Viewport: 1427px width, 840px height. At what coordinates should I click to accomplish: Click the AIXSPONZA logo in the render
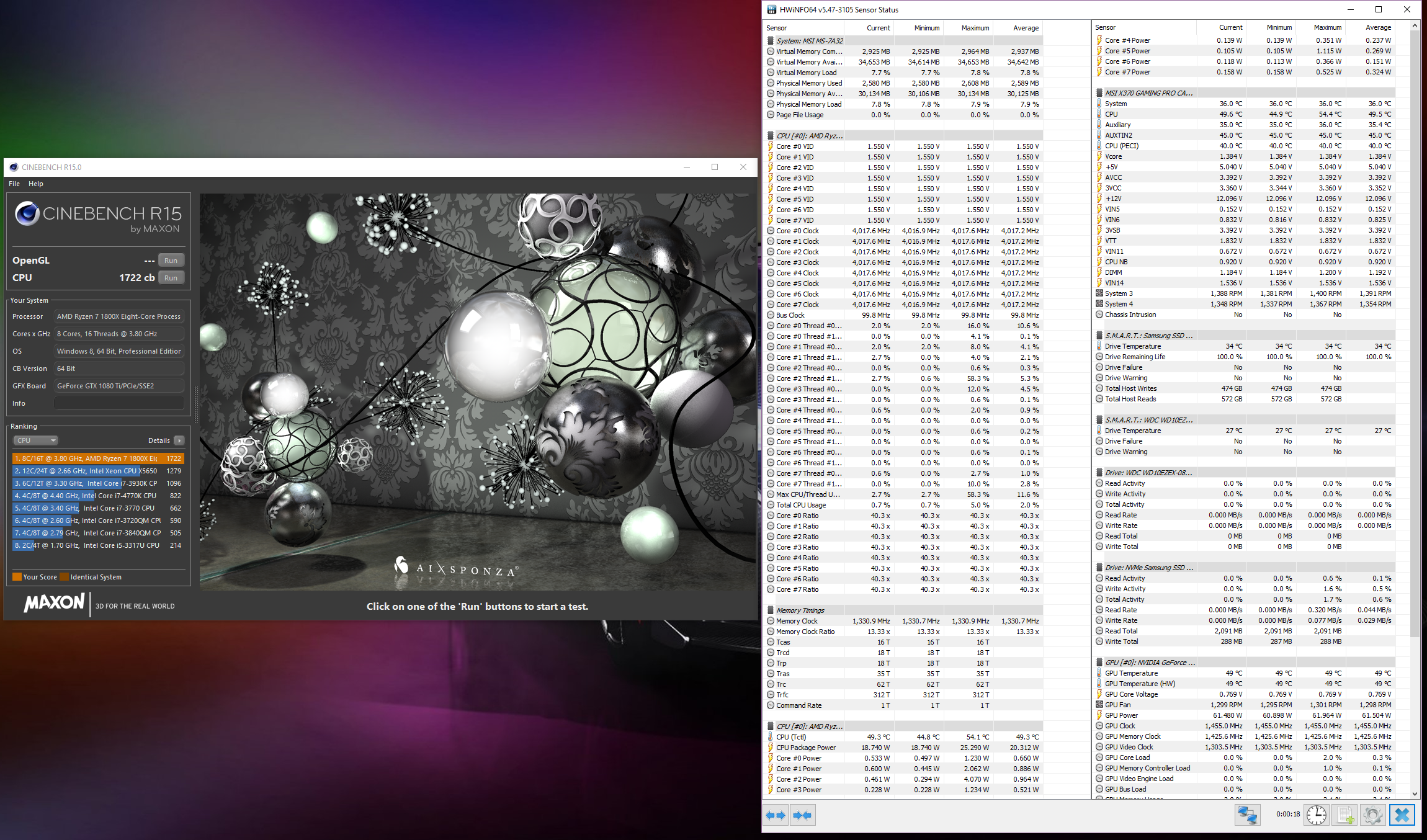(456, 566)
